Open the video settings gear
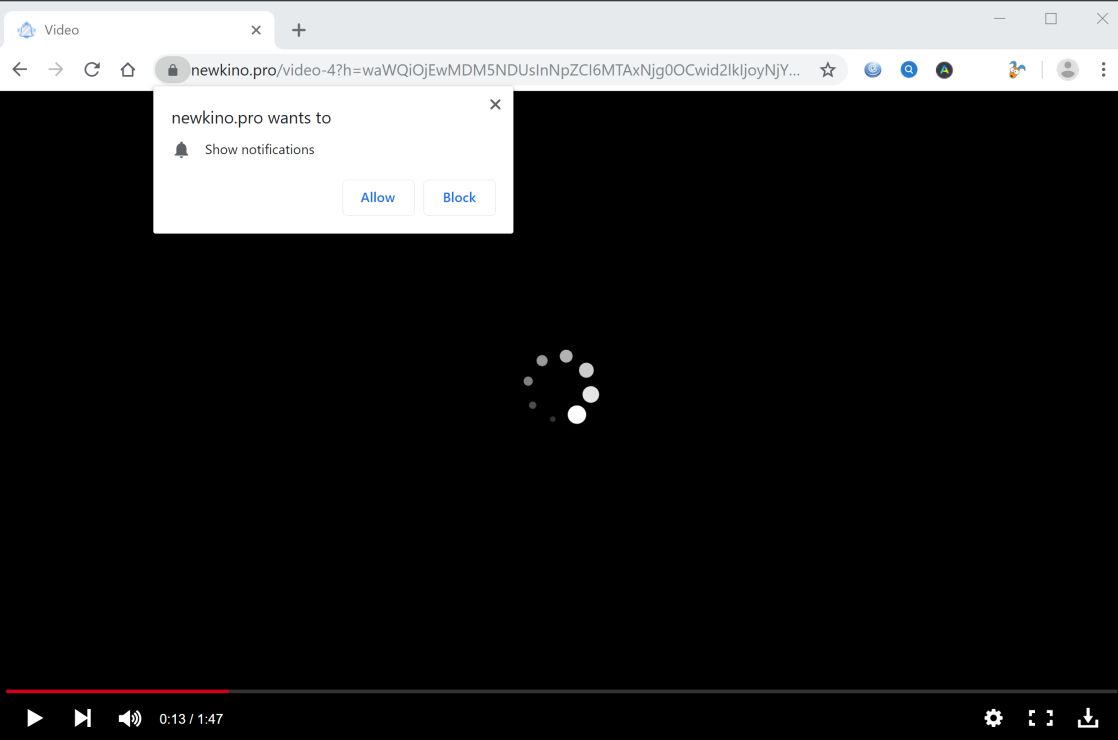Screen dimensions: 1118x740 click(x=993, y=718)
